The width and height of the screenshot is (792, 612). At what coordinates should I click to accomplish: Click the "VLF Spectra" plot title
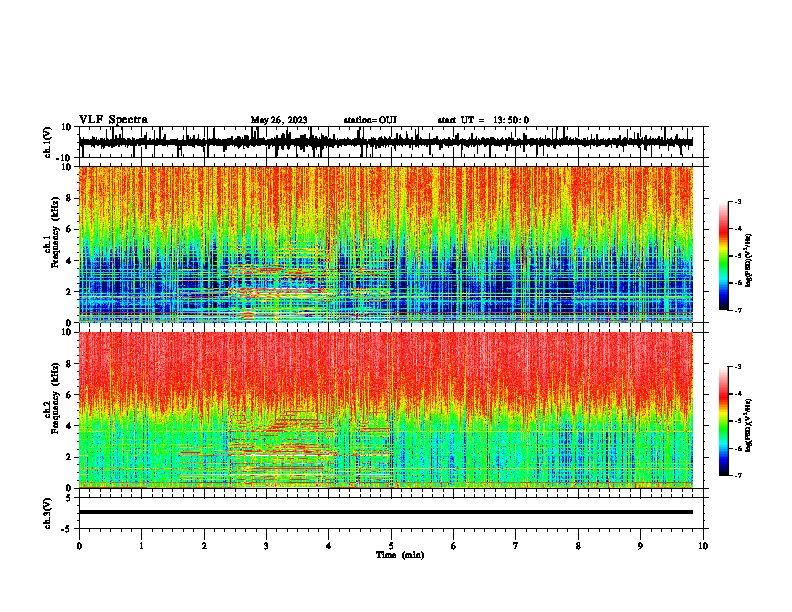point(113,120)
